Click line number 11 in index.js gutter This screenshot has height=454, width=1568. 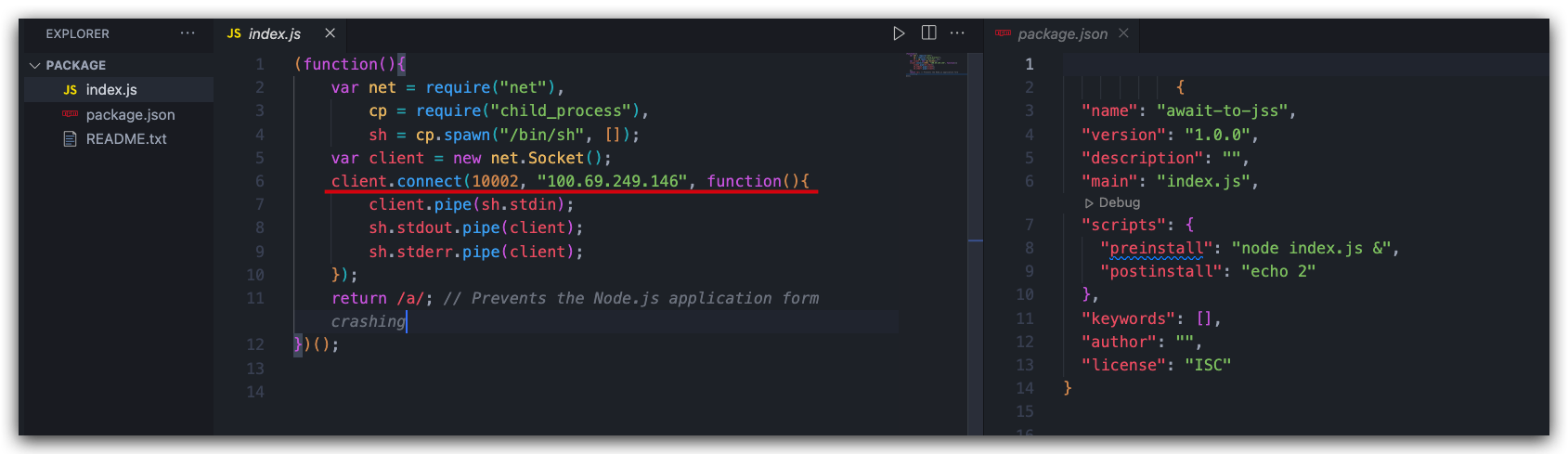[x=255, y=298]
